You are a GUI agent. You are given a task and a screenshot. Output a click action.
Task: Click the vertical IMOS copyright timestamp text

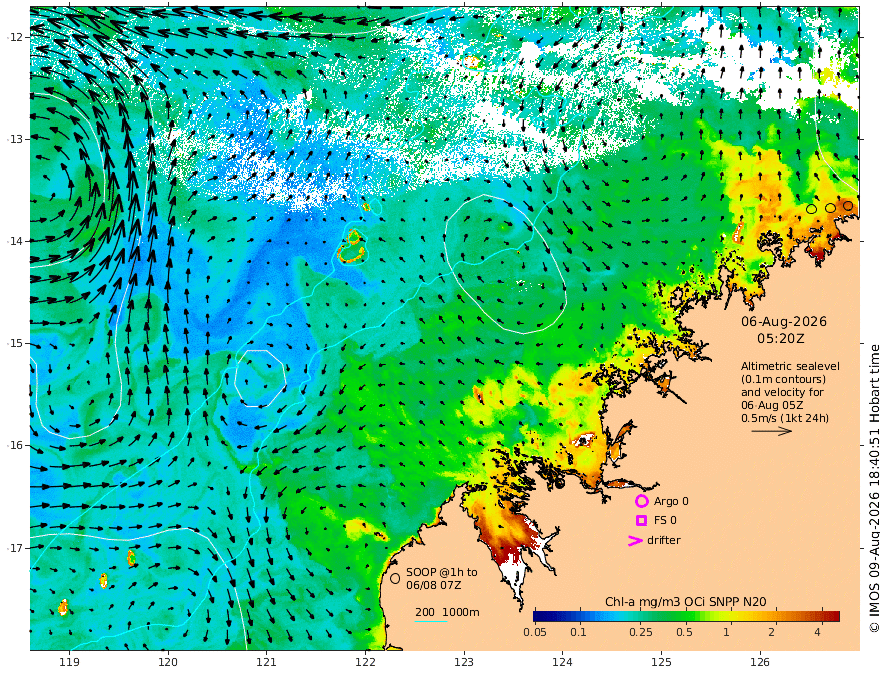[873, 488]
